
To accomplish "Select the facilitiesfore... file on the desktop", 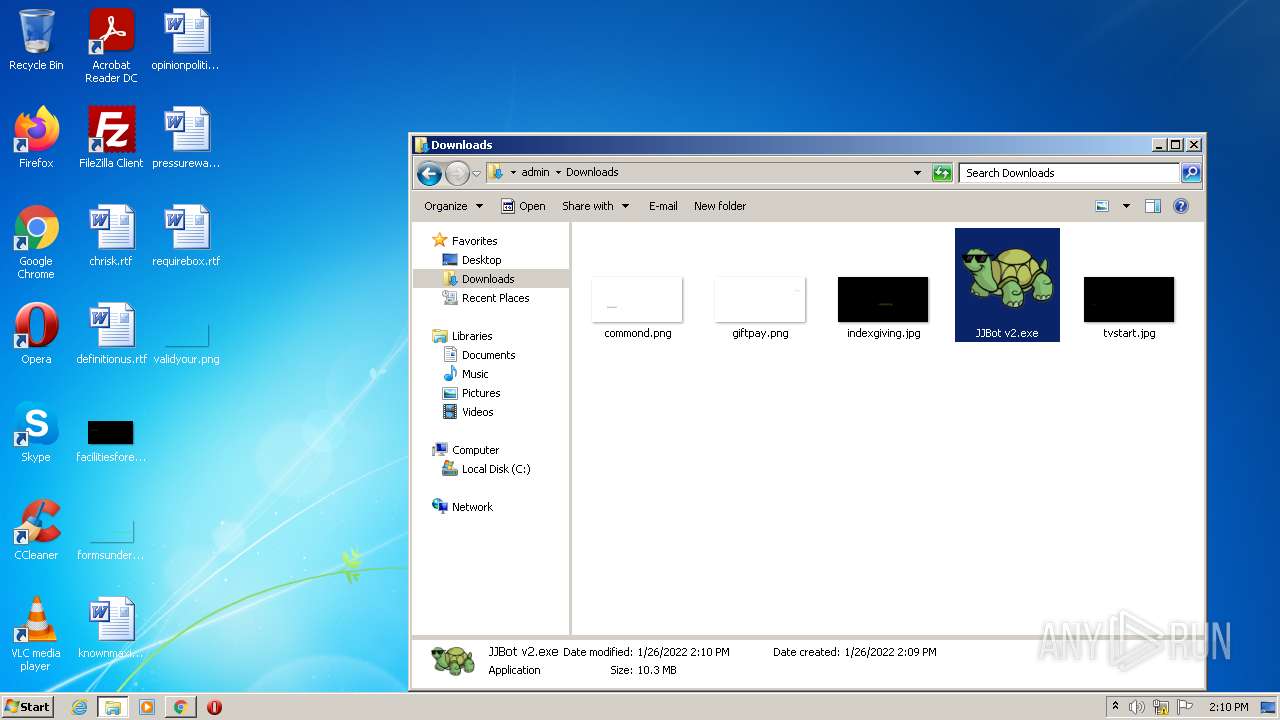I will [x=111, y=440].
